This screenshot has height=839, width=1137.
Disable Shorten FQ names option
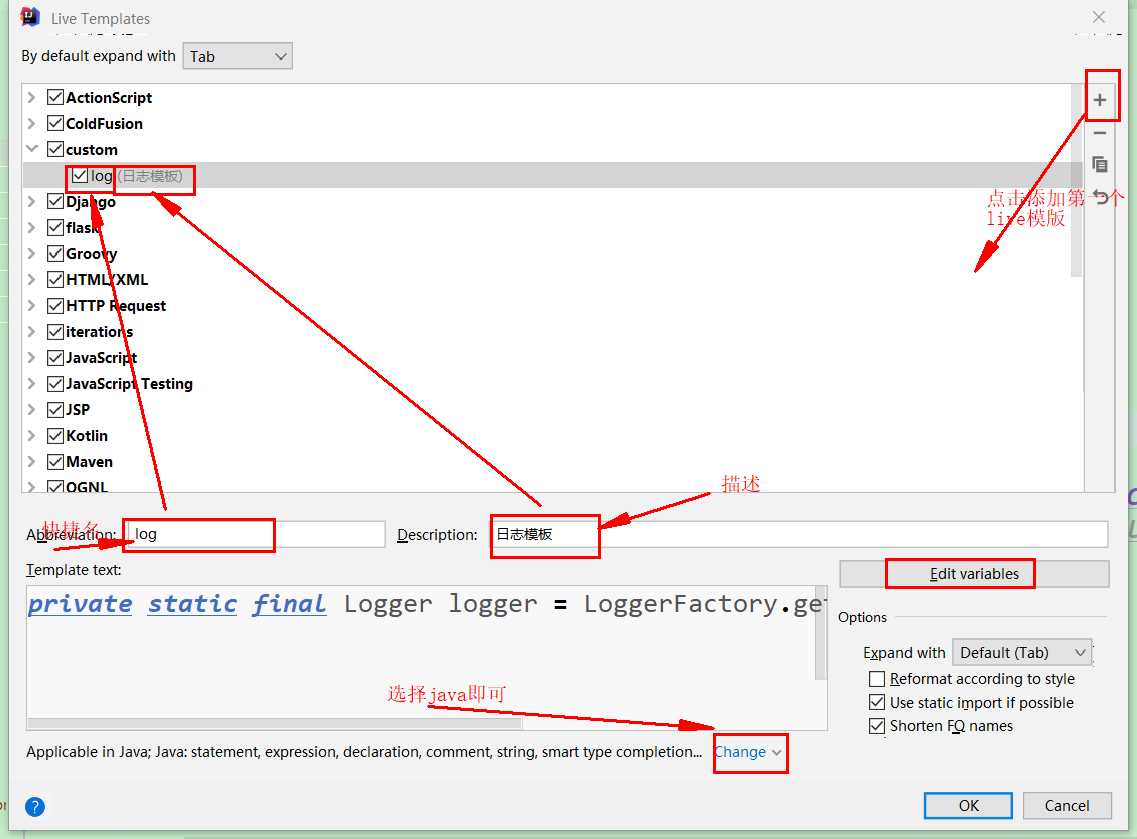(x=877, y=726)
